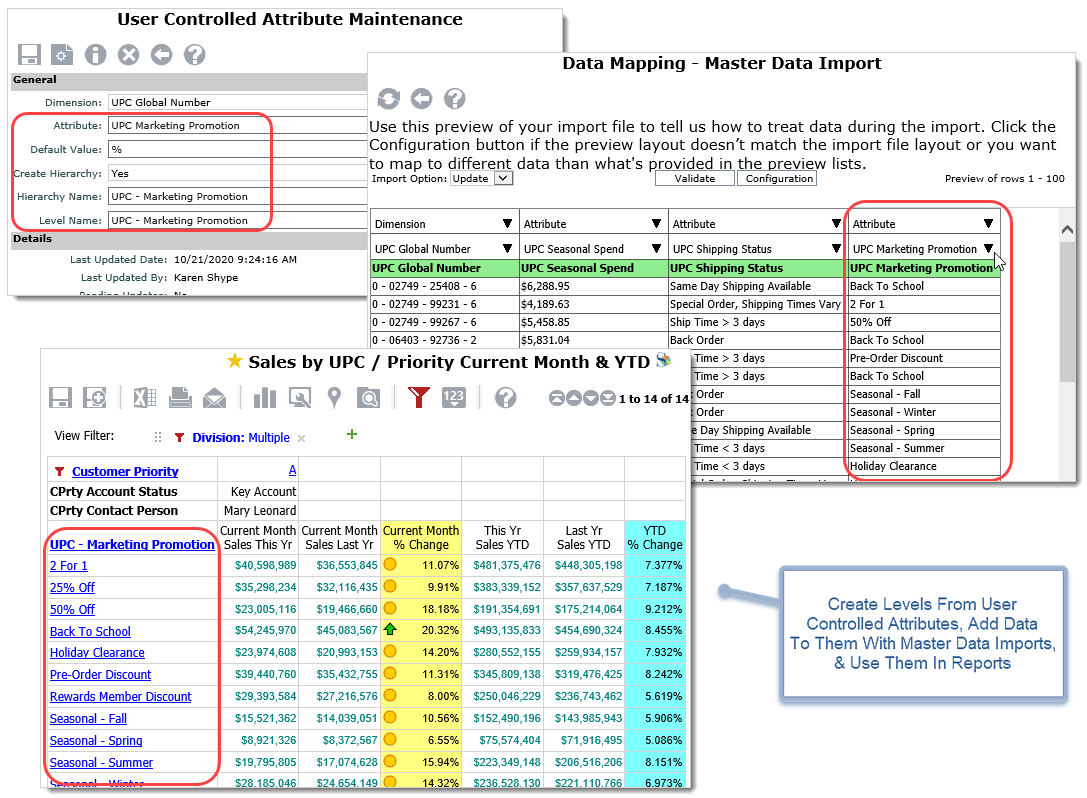Expand the UPC Marketing Promotion column dropdown

point(988,249)
